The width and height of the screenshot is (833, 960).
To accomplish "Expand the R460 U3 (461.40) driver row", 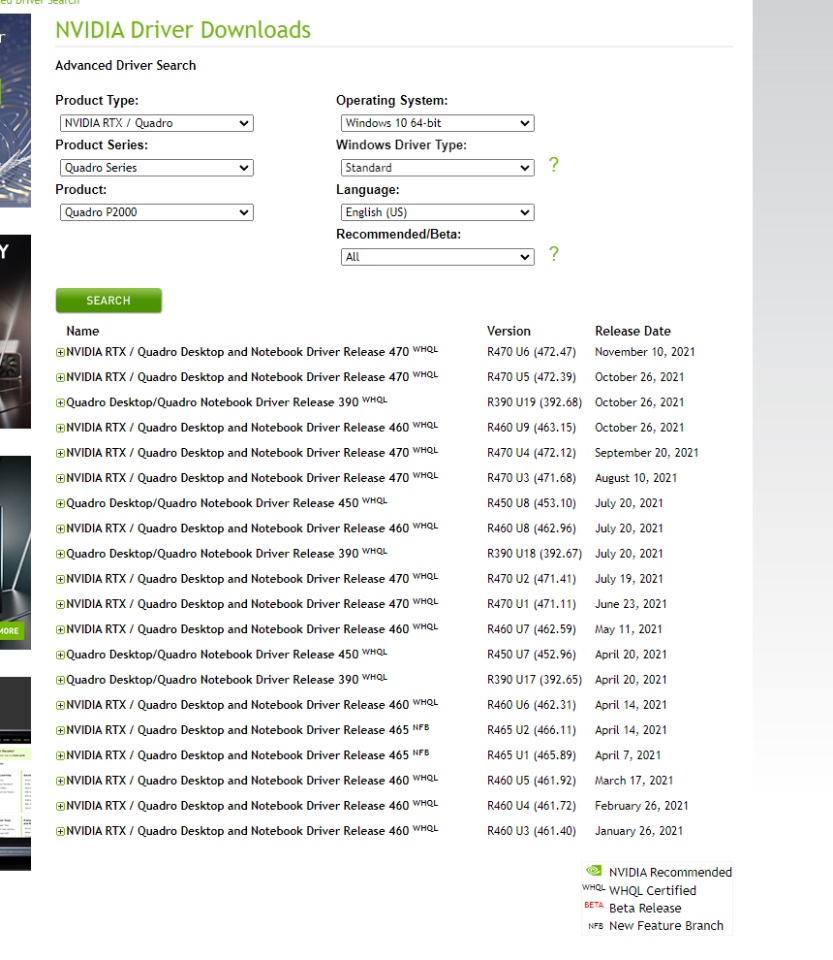I will [x=60, y=831].
